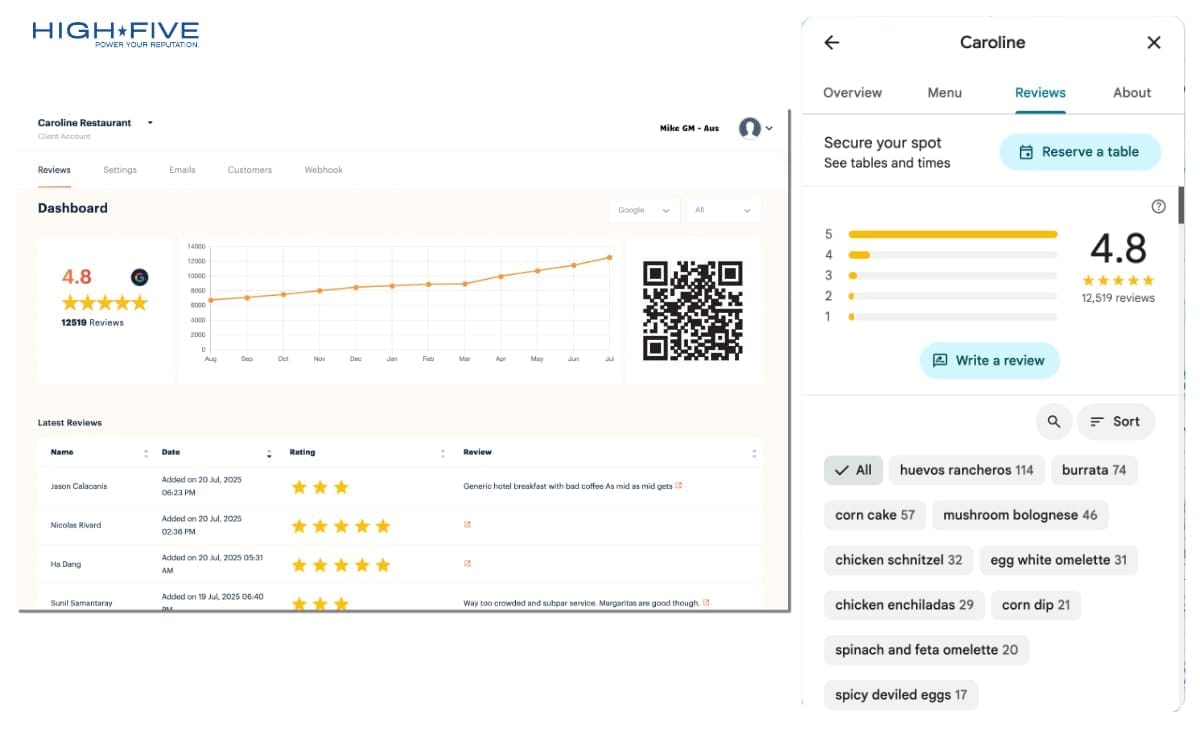Screen dimensions: 1200x733
Task: Toggle the chicken schnitzel 32 filter chip
Action: (898, 560)
